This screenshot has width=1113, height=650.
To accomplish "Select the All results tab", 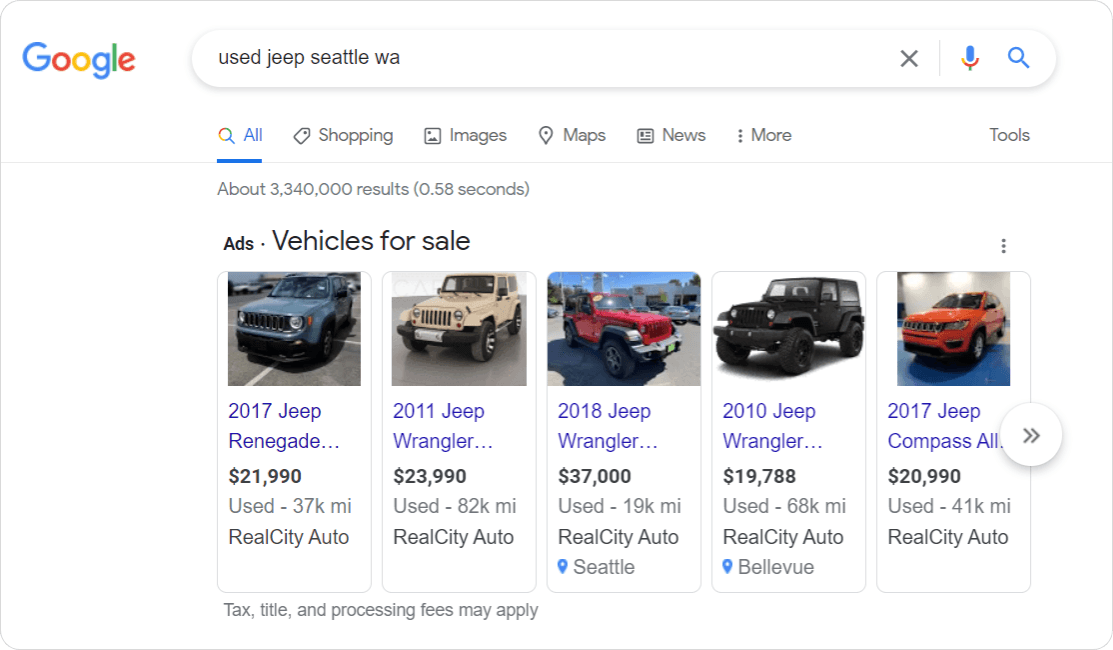I will click(x=240, y=134).
